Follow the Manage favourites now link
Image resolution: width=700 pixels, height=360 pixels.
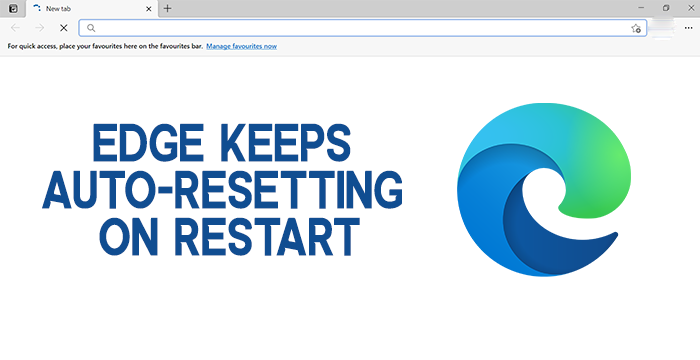(242, 46)
